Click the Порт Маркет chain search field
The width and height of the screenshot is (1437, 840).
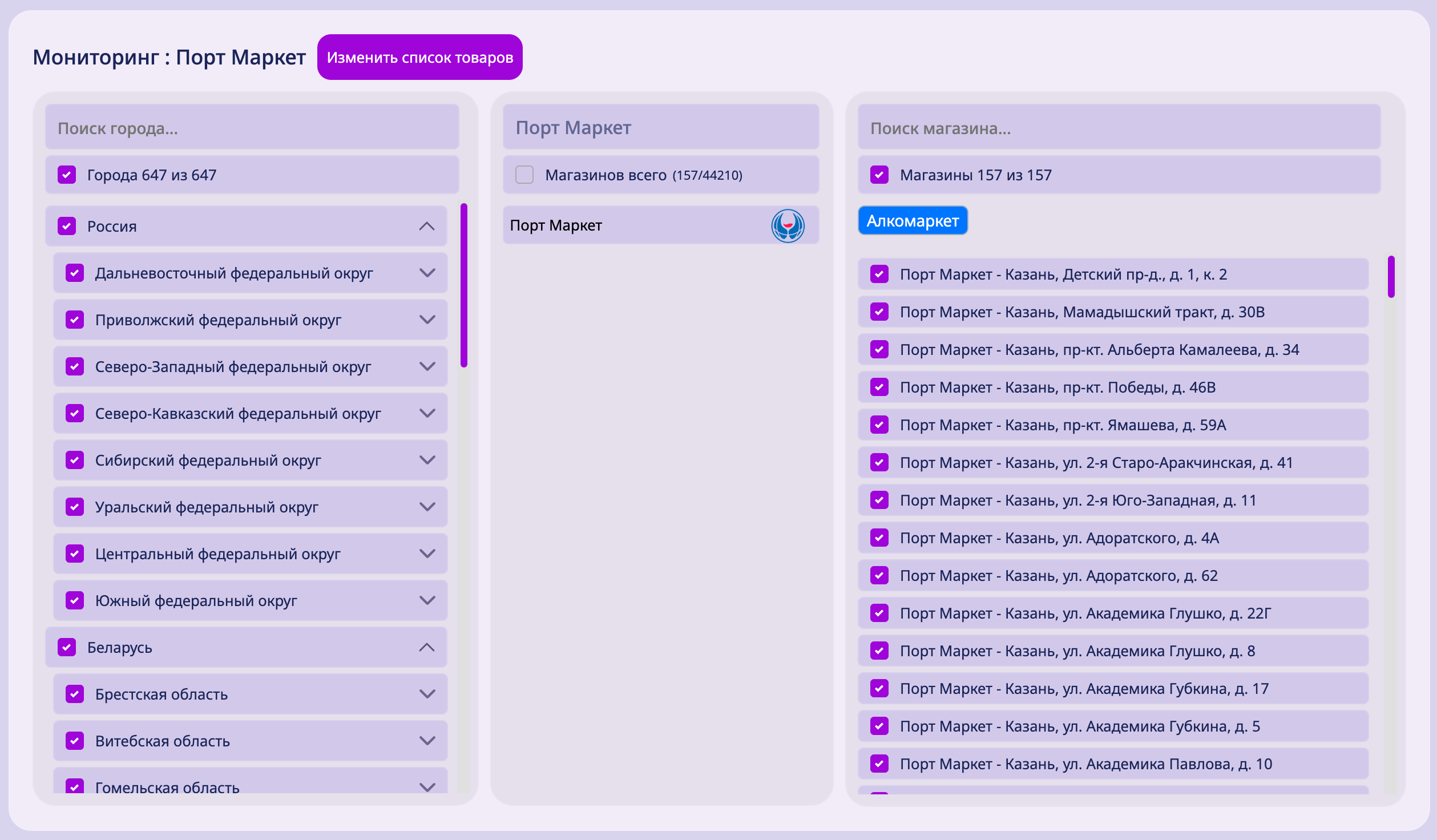[661, 127]
